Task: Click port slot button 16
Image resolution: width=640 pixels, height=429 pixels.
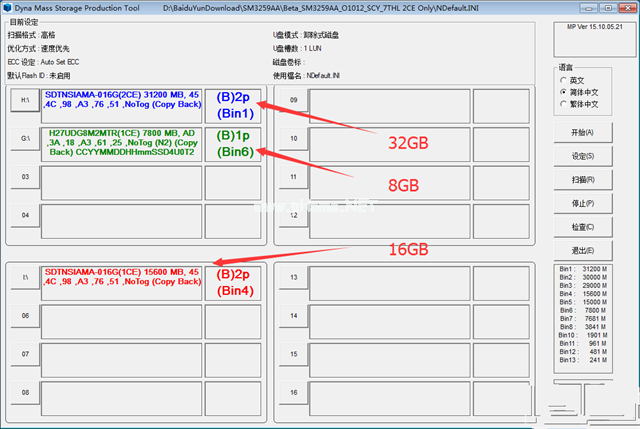Action: [x=293, y=391]
